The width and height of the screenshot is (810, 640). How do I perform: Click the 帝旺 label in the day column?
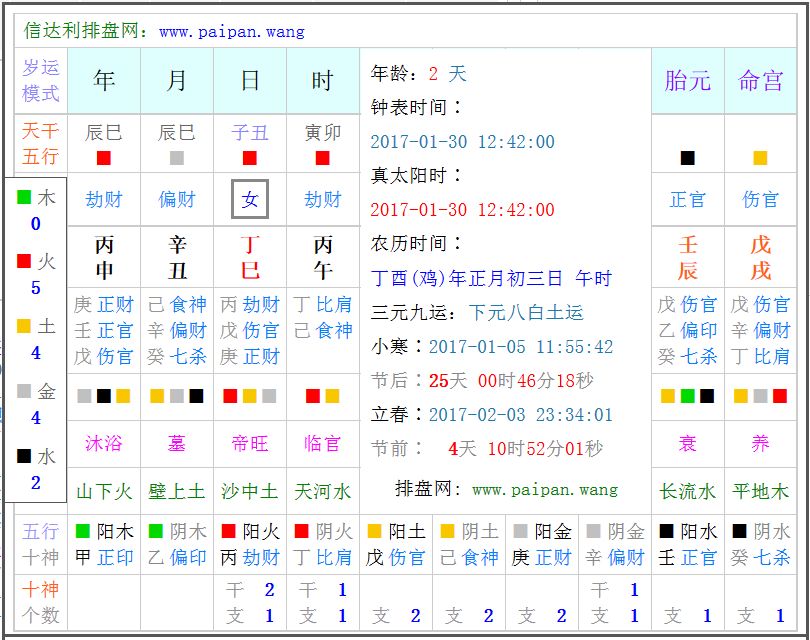(250, 443)
